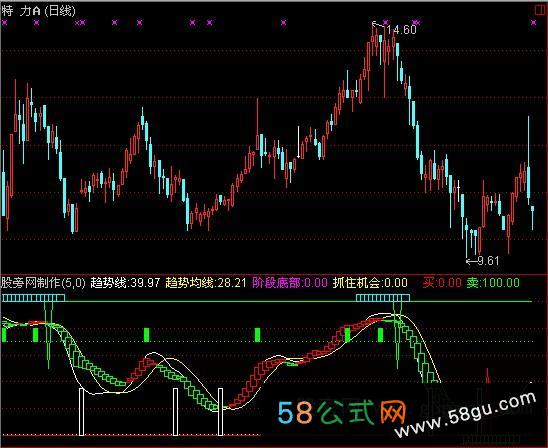Image resolution: width=548 pixels, height=448 pixels.
Task: Select the purple marker above the 14.60 peak
Action: (385, 22)
